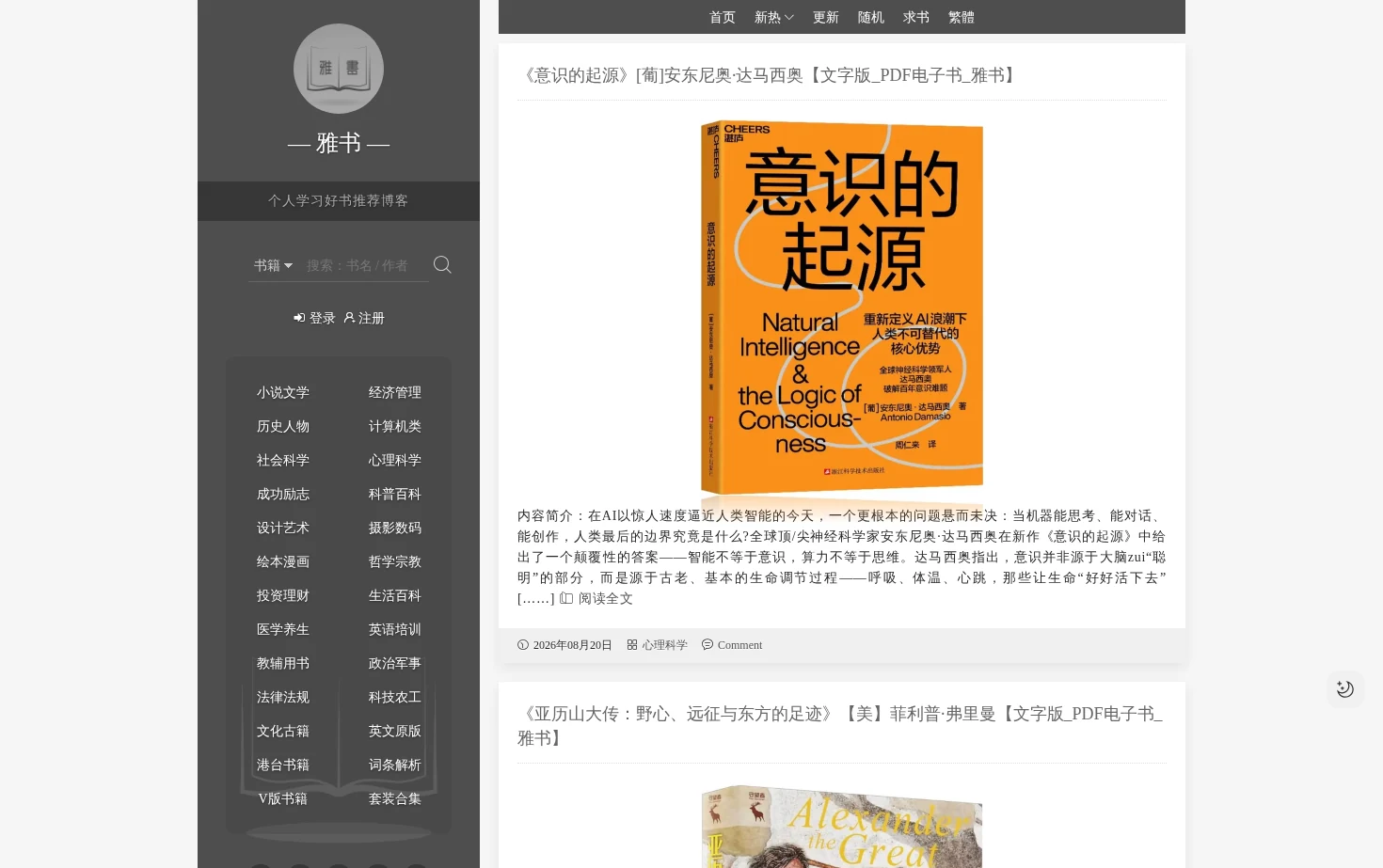The height and width of the screenshot is (868, 1383).
Task: Select 绘本漫画 category
Action: click(283, 561)
